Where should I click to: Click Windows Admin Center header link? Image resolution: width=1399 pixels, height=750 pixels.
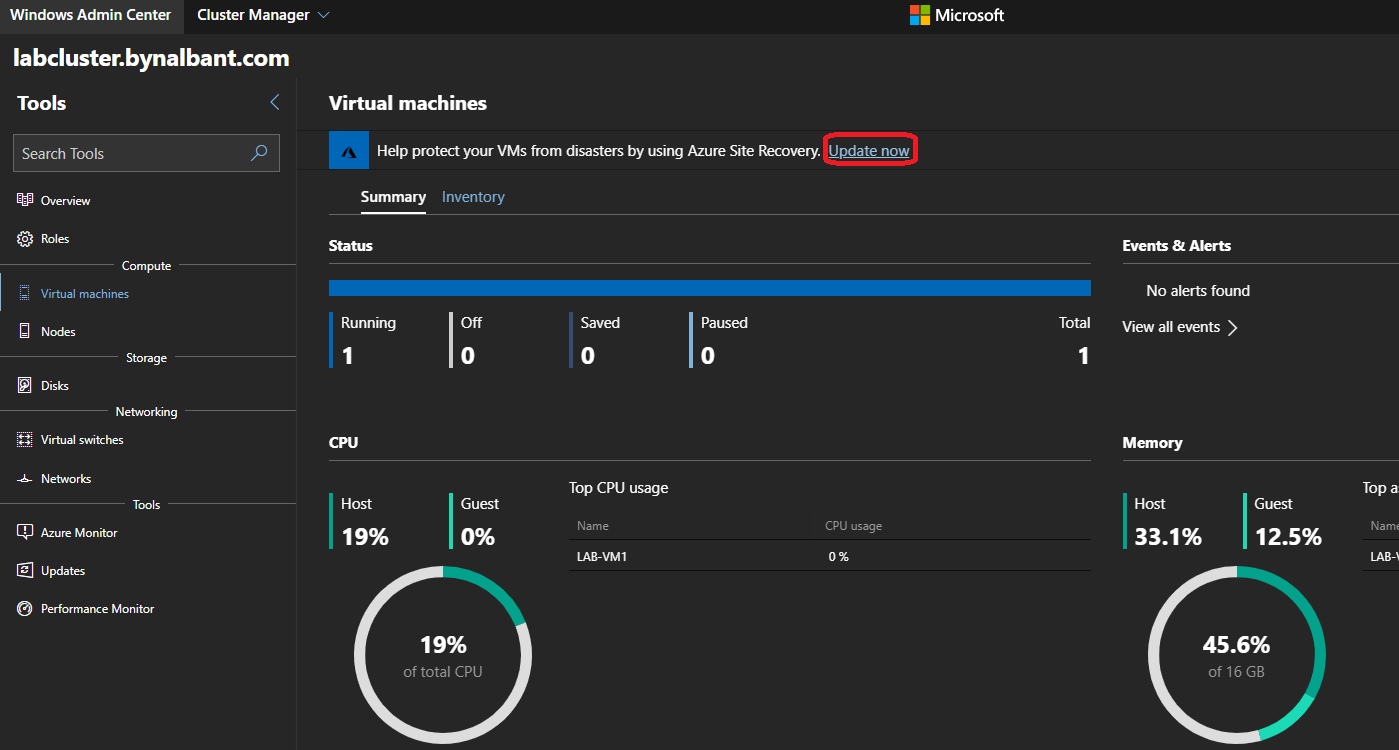pyautogui.click(x=91, y=15)
